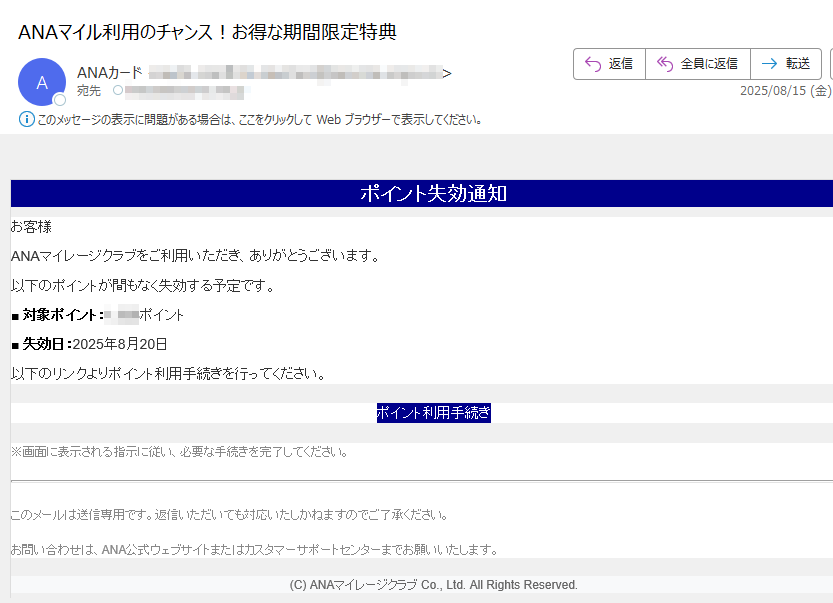Viewport: 833px width, 603px height.
Task: Click the copyright footer text
Action: point(434,585)
